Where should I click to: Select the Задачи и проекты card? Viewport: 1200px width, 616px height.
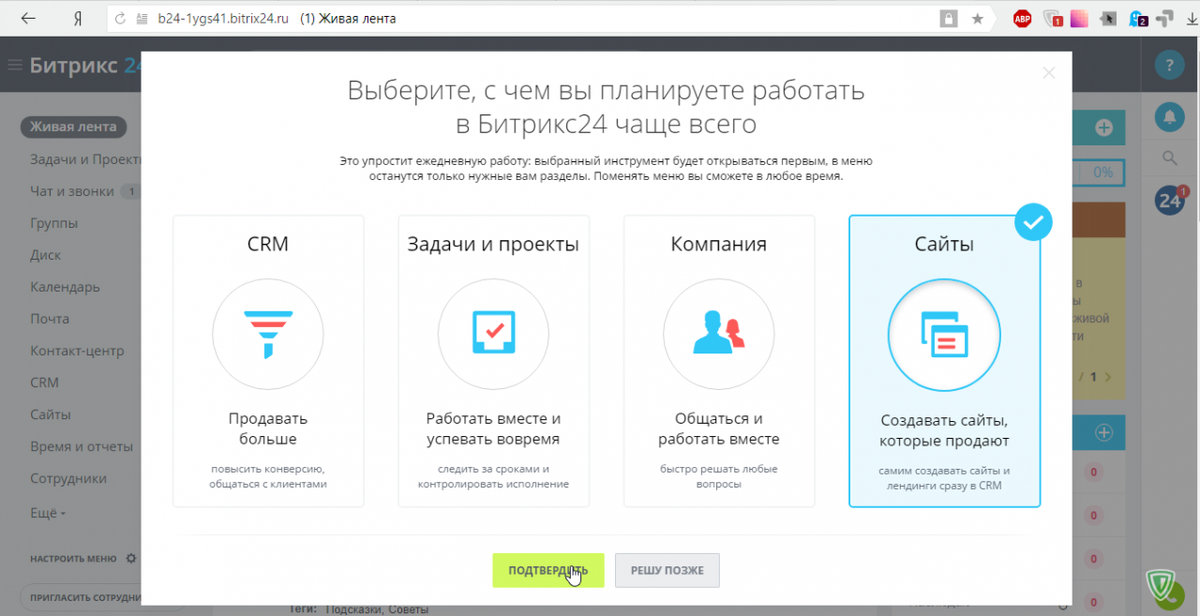[x=493, y=361]
